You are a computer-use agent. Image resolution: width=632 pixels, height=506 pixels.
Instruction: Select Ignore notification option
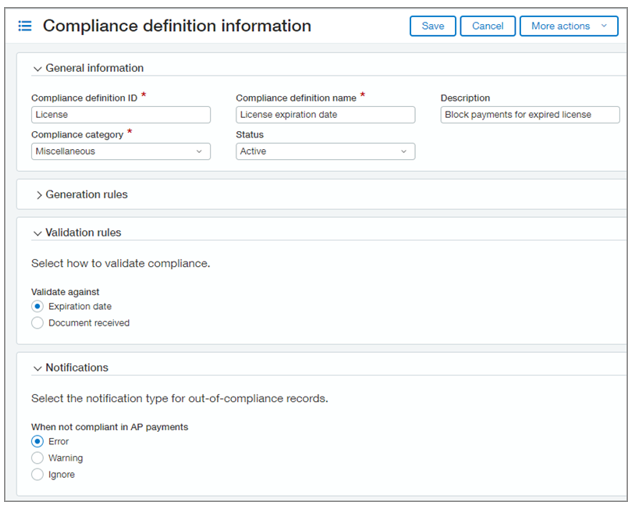pyautogui.click(x=38, y=475)
